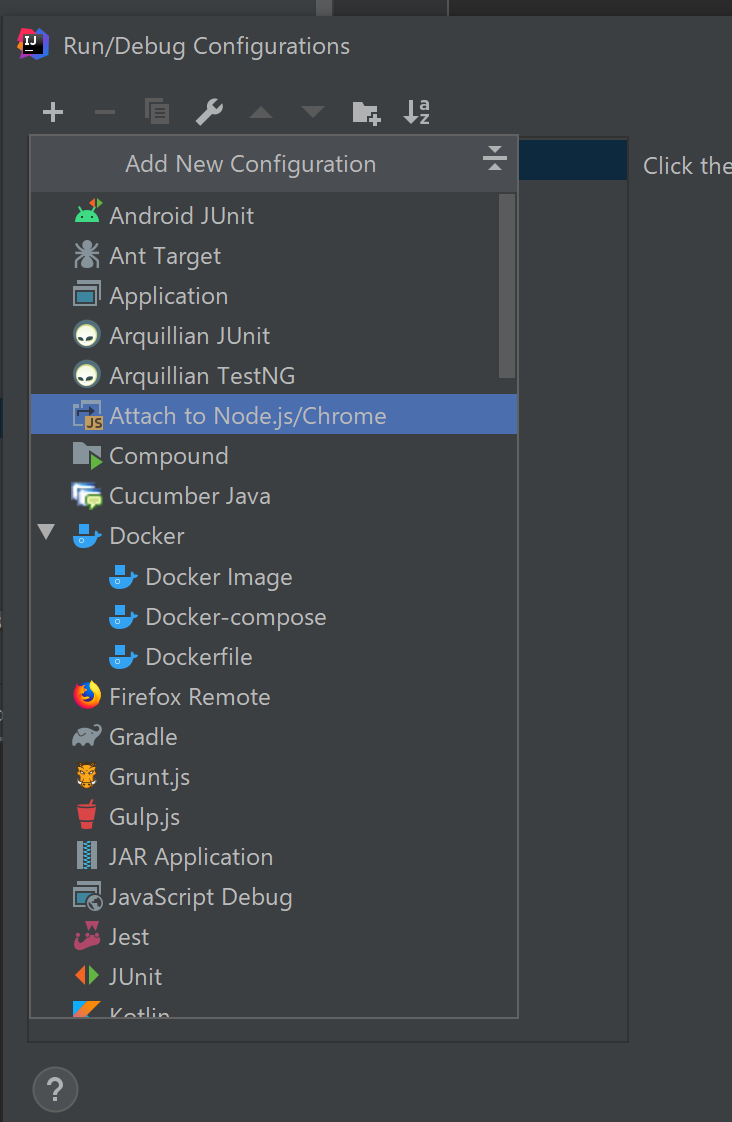Click the Gulp.js cup icon

tap(87, 816)
